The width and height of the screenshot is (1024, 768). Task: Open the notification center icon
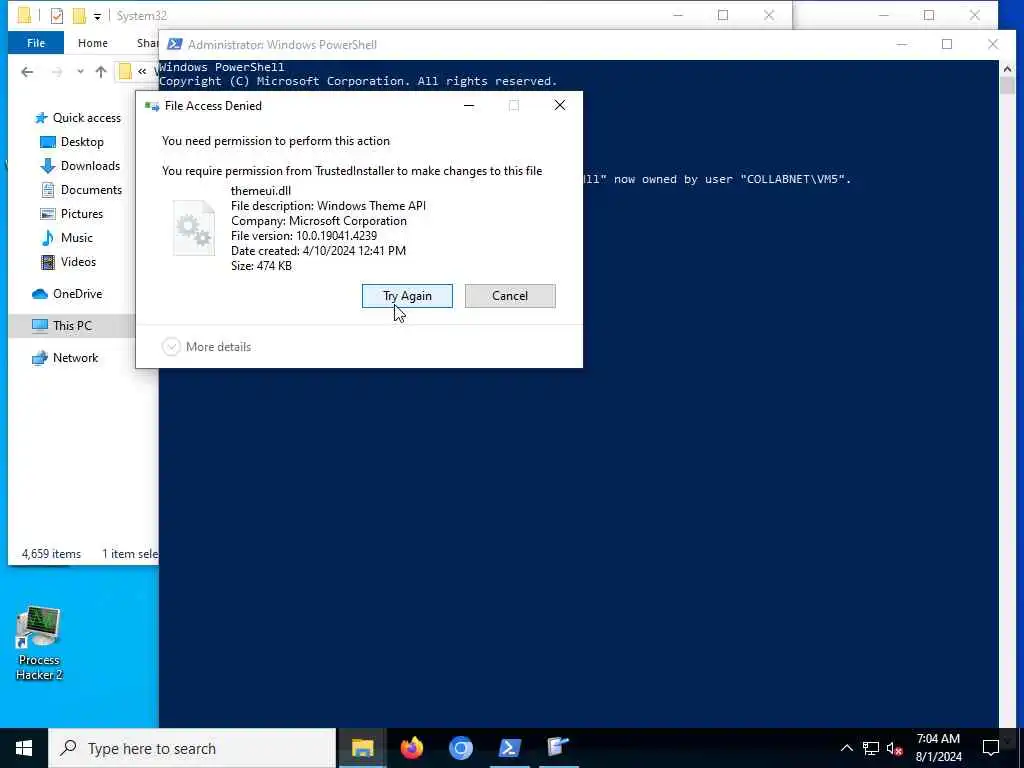990,748
